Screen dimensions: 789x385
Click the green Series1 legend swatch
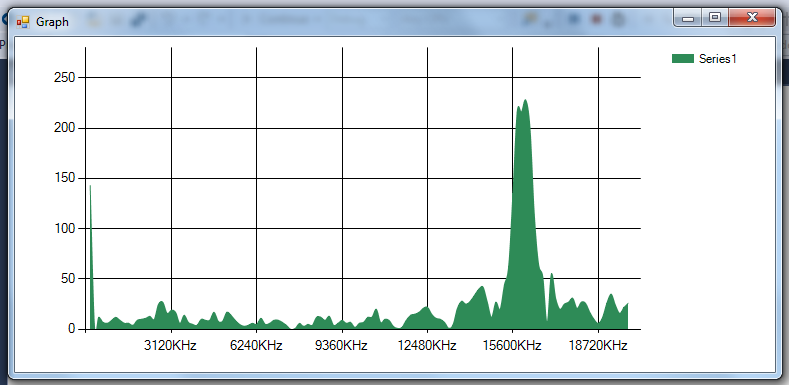point(683,59)
